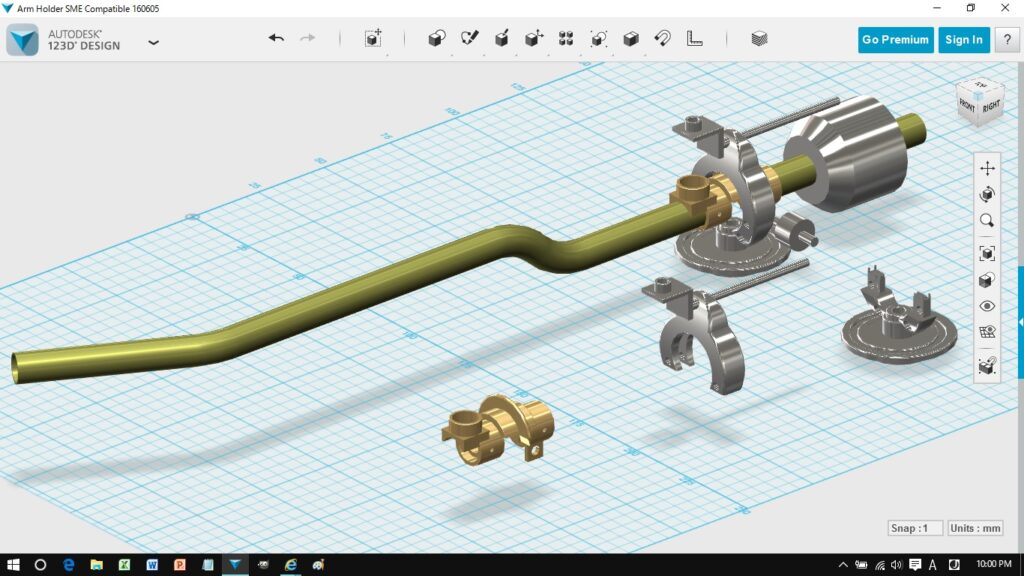The image size is (1024, 576).
Task: Open the Windows Start menu
Action: pyautogui.click(x=12, y=564)
